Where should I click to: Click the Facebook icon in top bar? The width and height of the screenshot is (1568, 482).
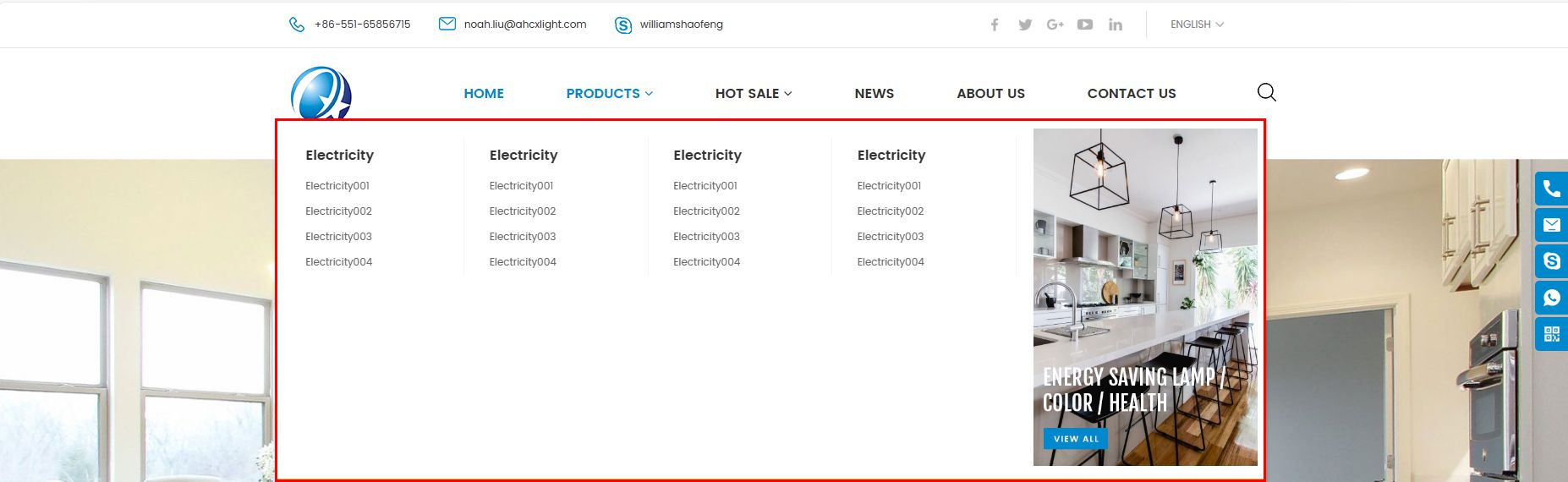pyautogui.click(x=995, y=25)
